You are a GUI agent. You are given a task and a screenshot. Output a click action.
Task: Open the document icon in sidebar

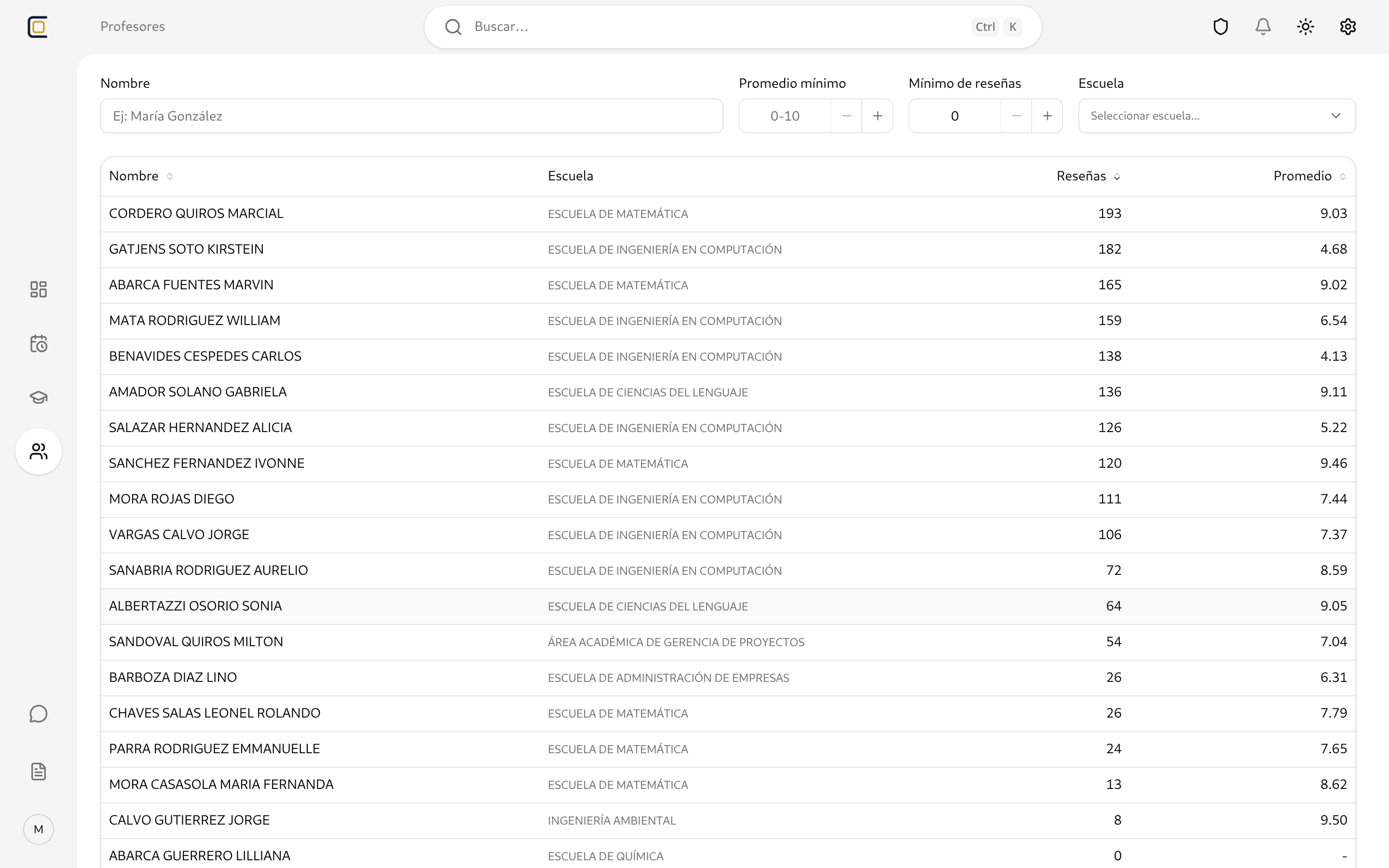point(39,772)
